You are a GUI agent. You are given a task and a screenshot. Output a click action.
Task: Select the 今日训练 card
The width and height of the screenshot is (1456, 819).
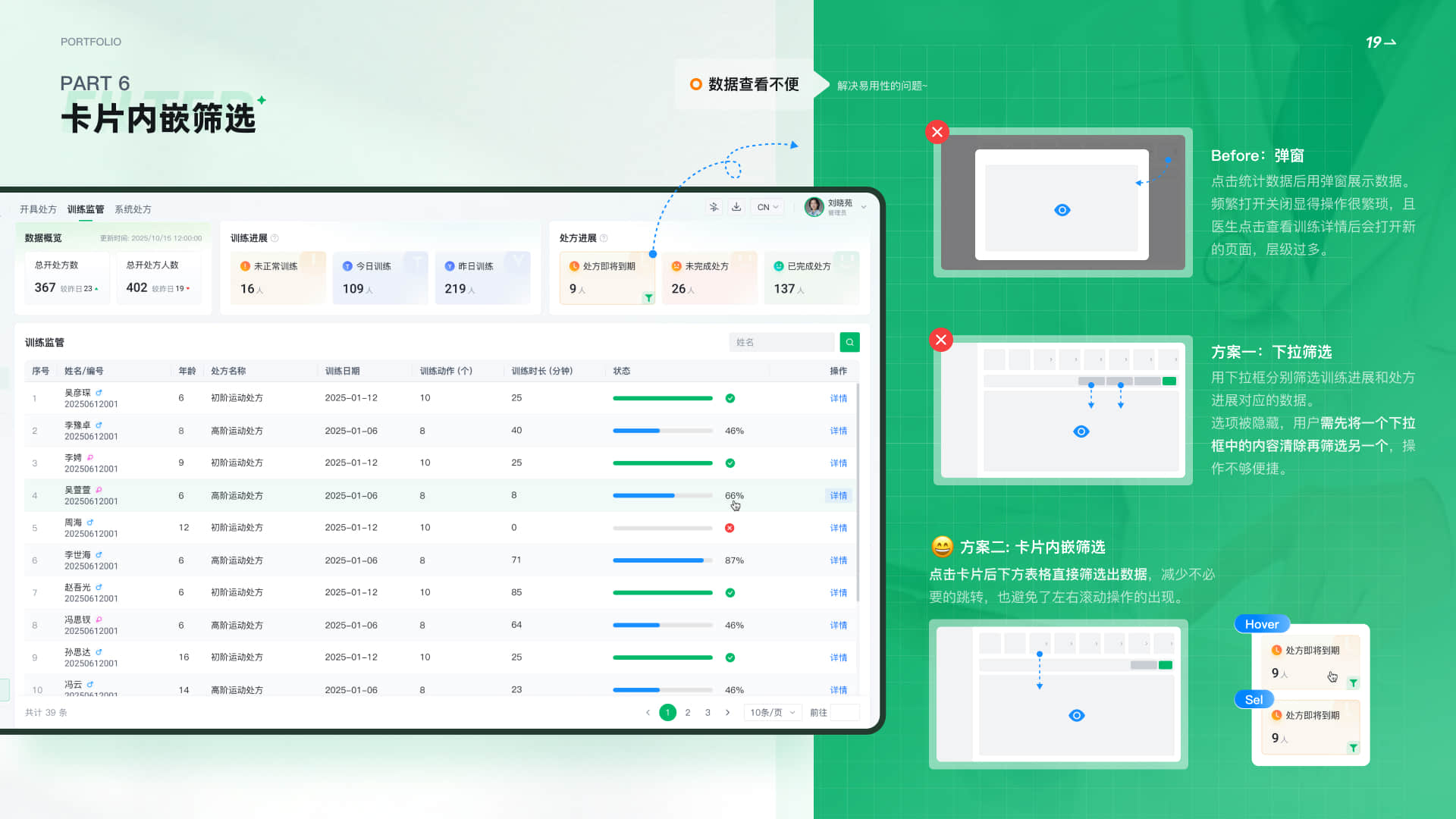click(380, 278)
